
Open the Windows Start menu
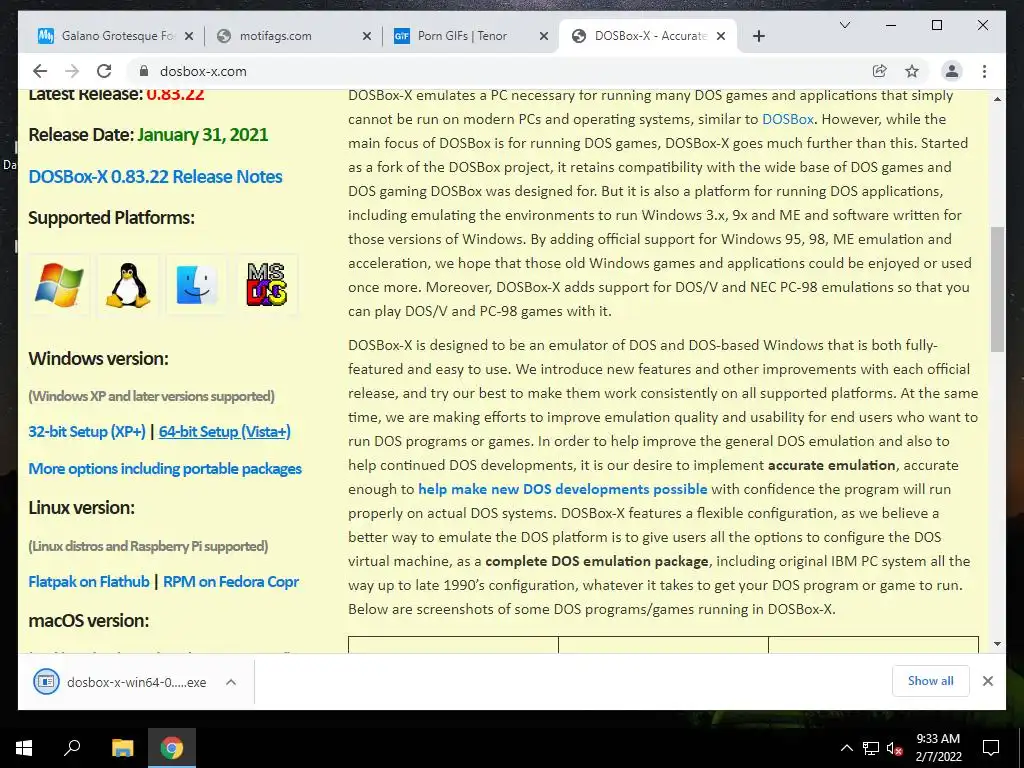pos(24,747)
